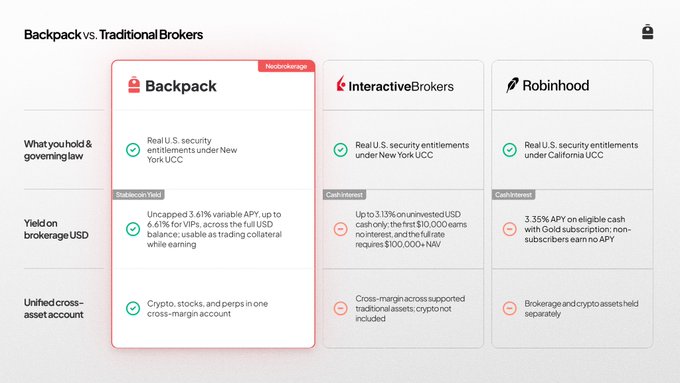
Task: Click green check beside Uncapped 3.61% variable APY
Action: [133, 229]
